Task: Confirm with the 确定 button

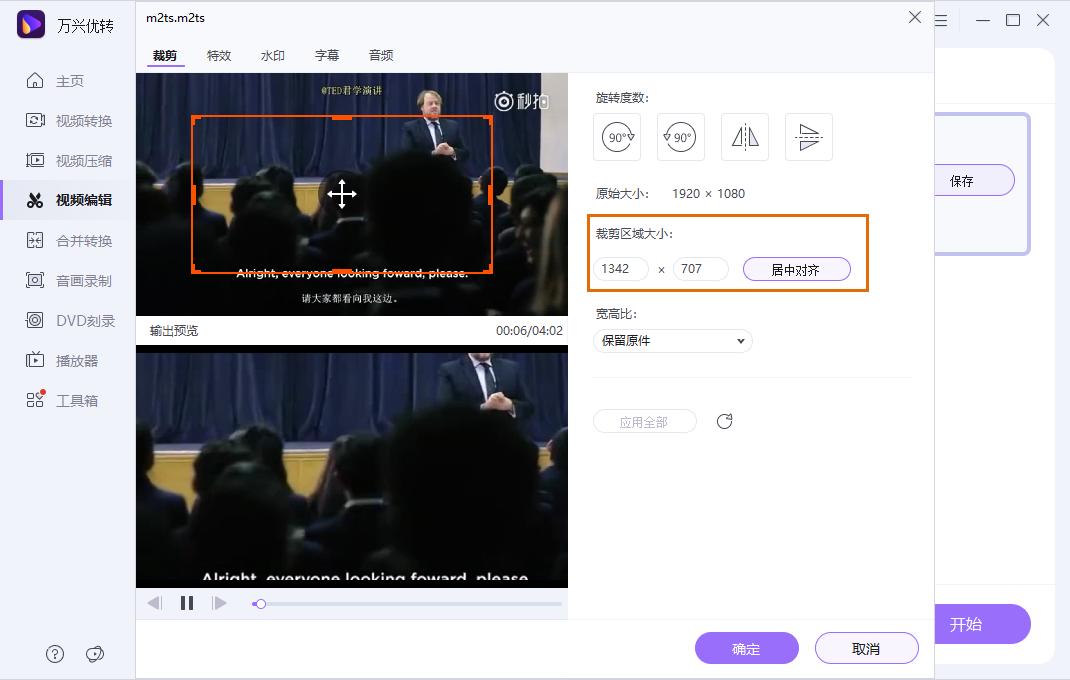Action: click(747, 648)
